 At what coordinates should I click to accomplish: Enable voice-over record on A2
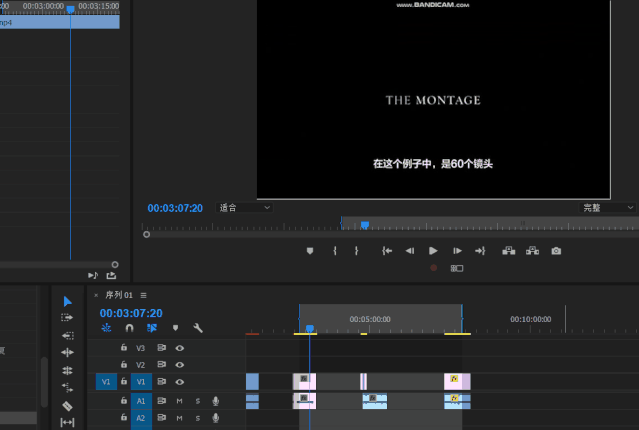(x=216, y=418)
